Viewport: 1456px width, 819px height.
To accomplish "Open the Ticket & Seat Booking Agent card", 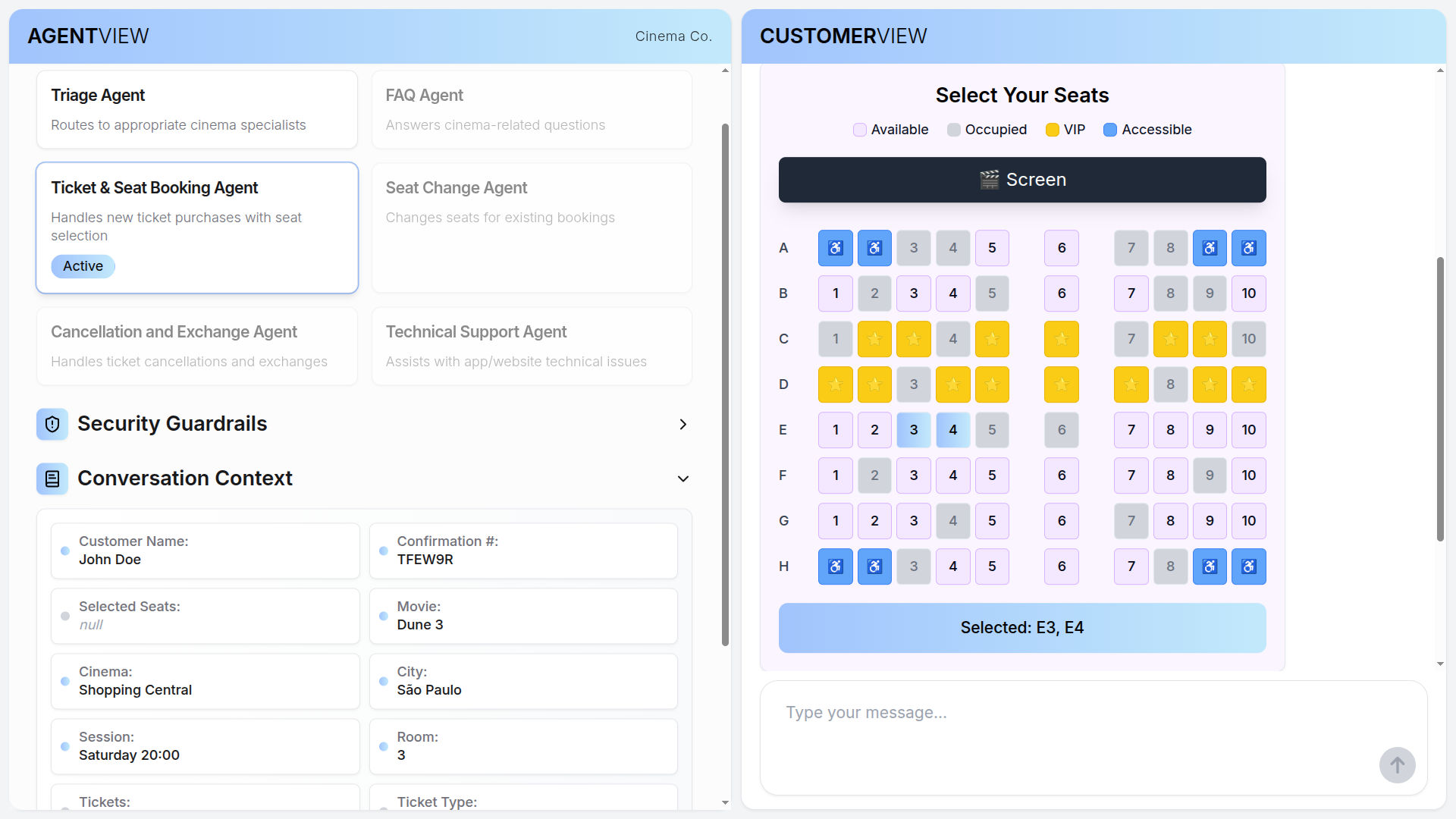I will click(196, 227).
